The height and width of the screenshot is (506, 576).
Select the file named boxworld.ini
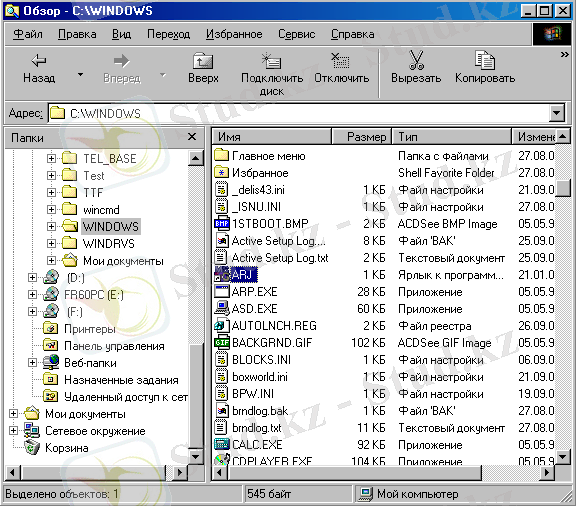click(x=260, y=377)
